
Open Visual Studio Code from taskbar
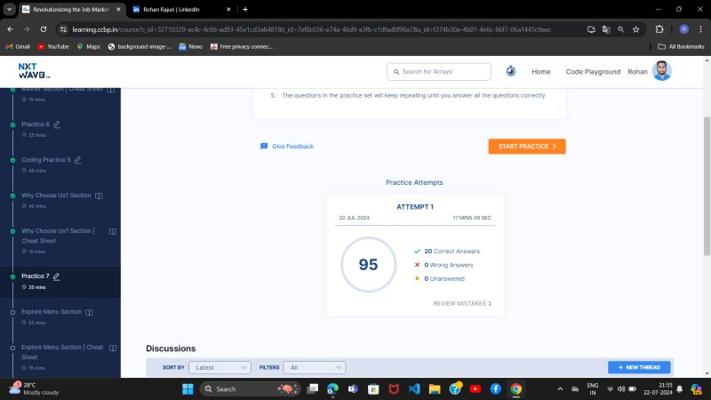point(414,389)
